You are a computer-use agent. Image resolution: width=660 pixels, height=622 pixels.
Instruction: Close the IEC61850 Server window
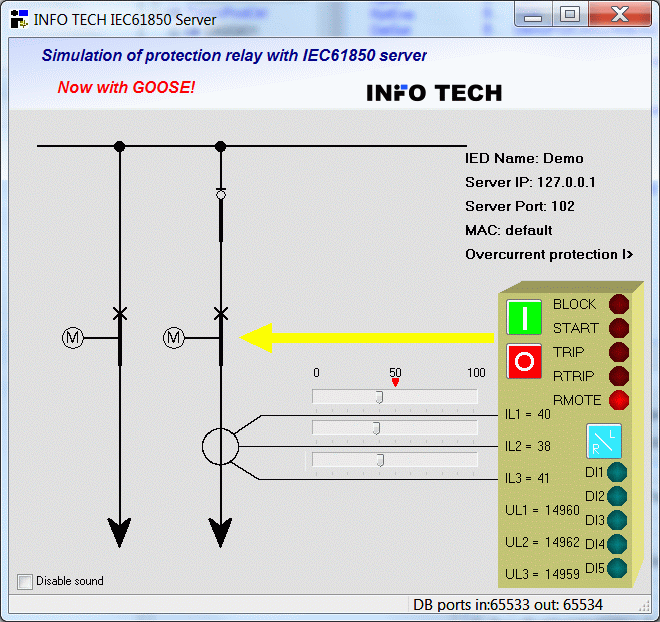pos(620,15)
